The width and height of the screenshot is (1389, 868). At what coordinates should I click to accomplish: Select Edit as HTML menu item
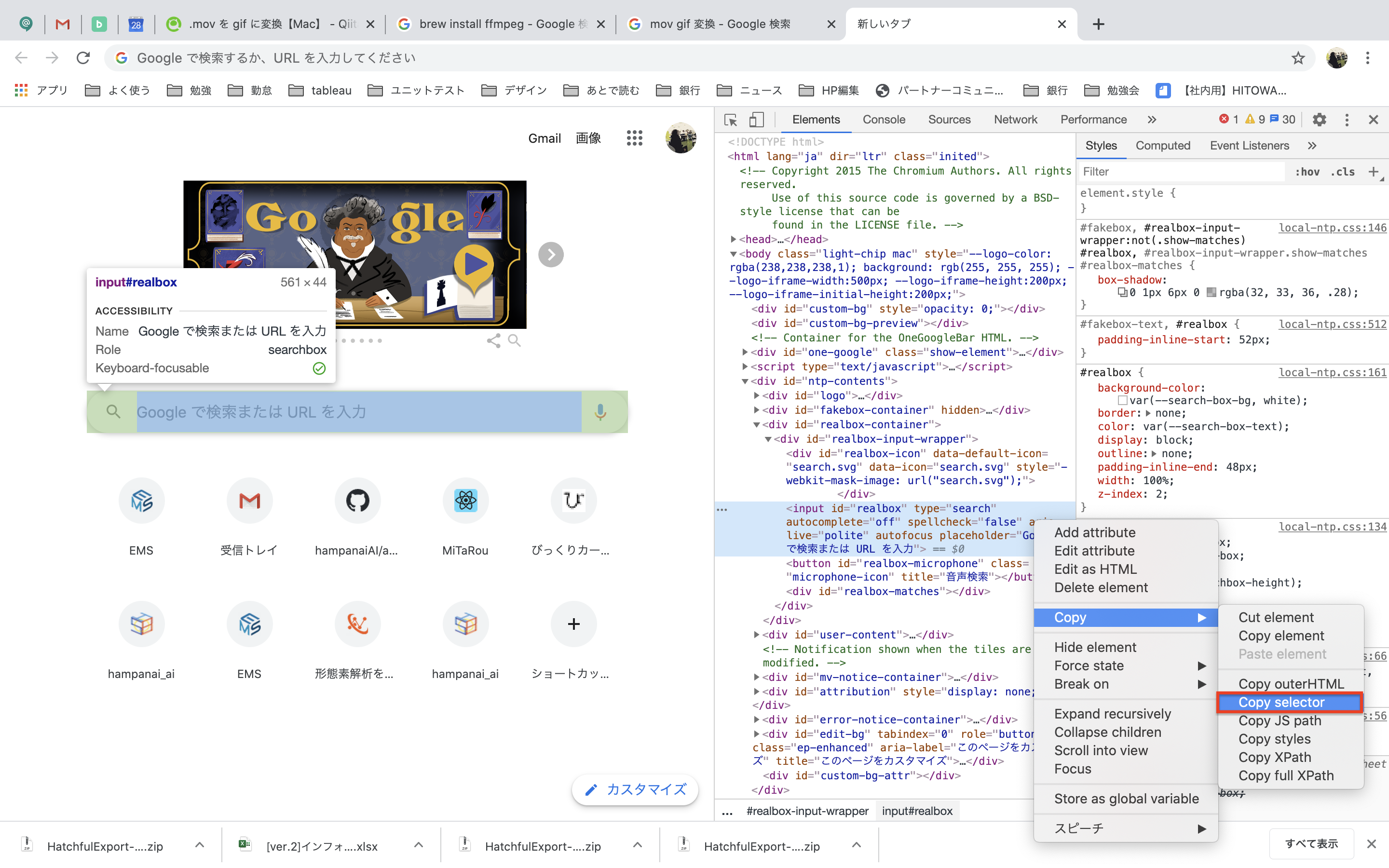(x=1126, y=569)
